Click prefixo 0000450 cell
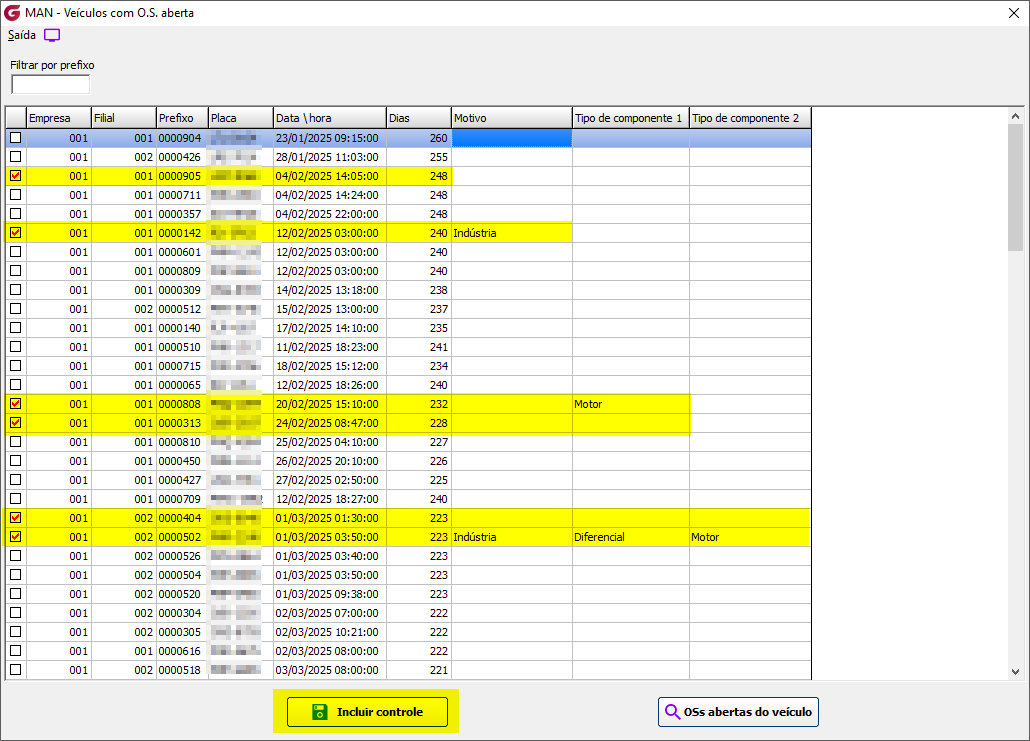 click(x=182, y=461)
